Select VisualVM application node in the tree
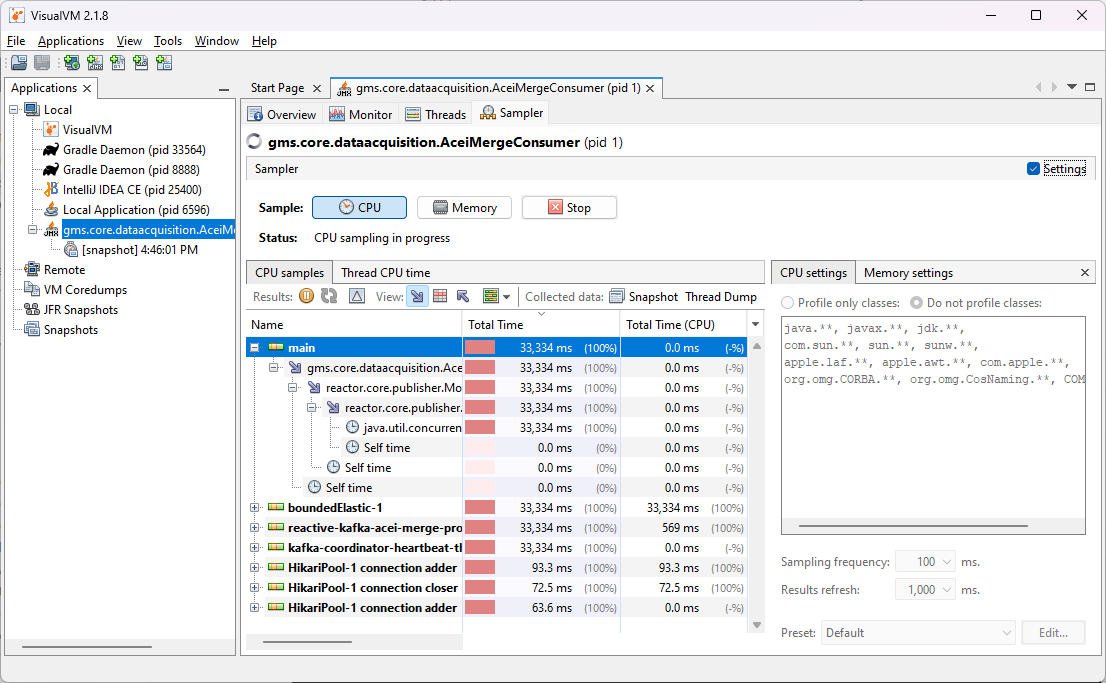The width and height of the screenshot is (1106, 683). tap(87, 130)
